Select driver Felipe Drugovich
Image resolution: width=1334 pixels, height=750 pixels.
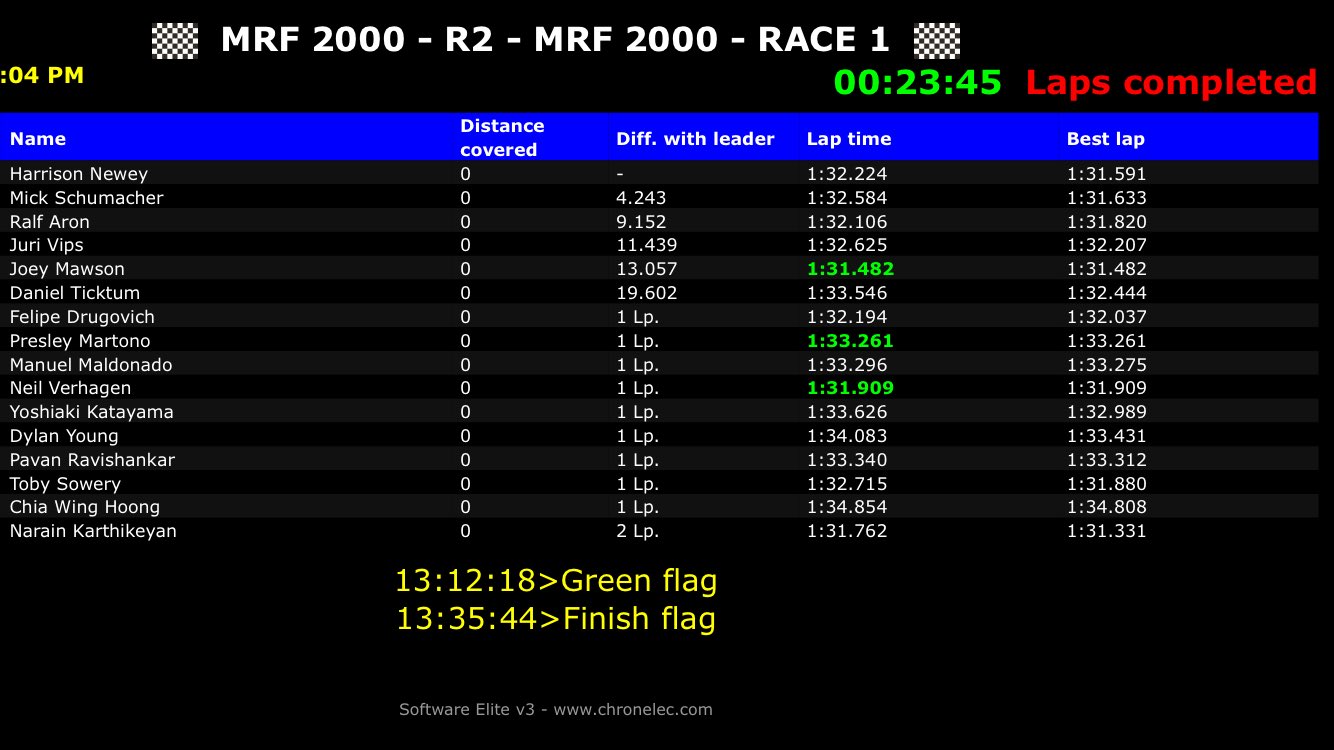82,317
